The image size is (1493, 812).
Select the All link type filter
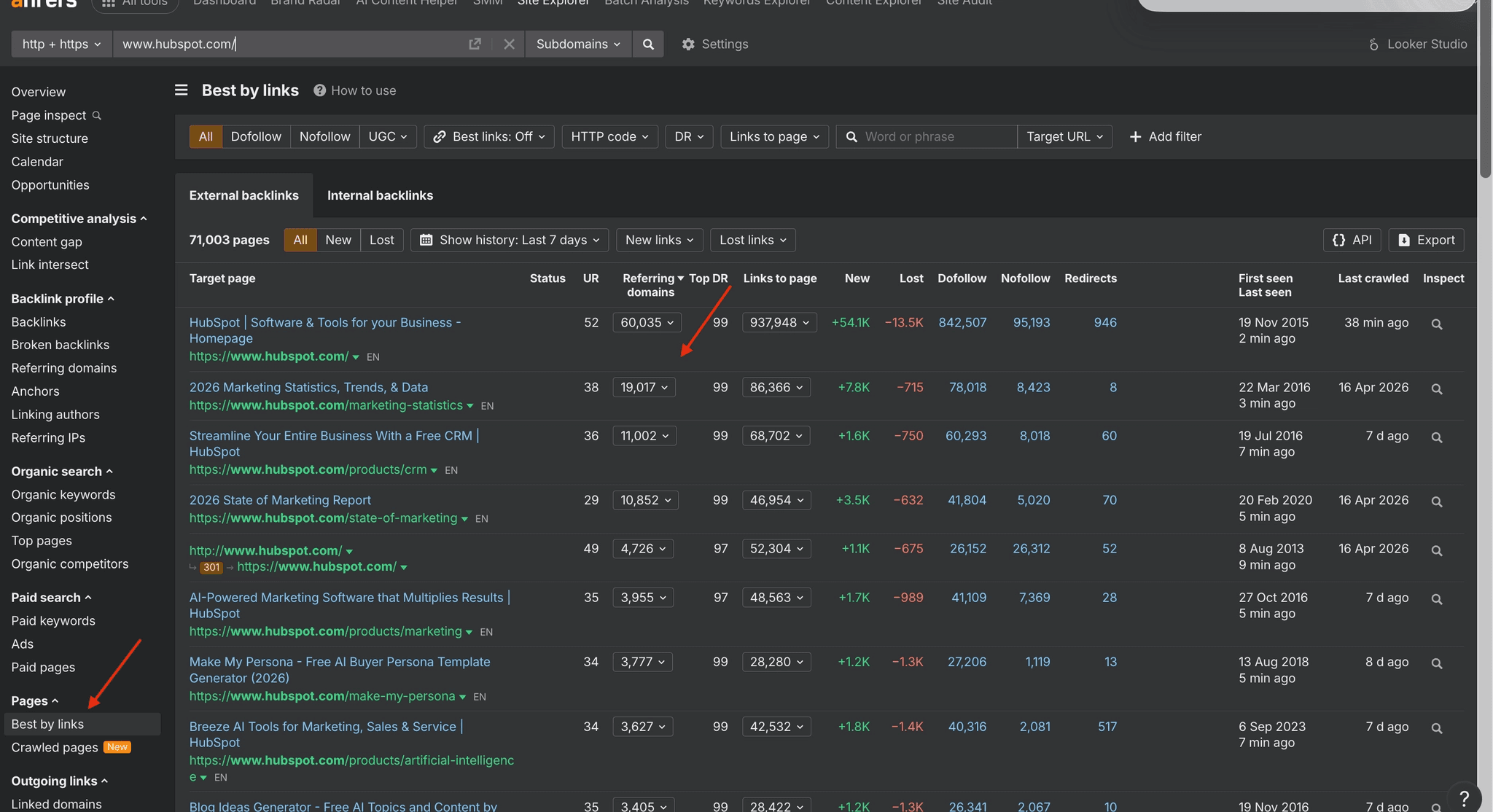(206, 136)
